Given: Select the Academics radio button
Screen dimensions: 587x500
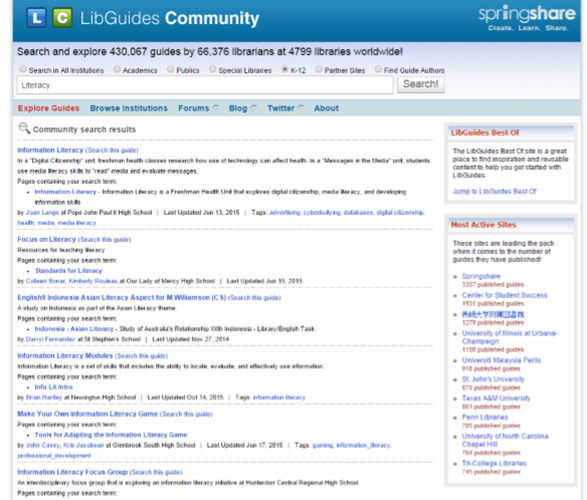Looking at the screenshot, I should [x=117, y=69].
